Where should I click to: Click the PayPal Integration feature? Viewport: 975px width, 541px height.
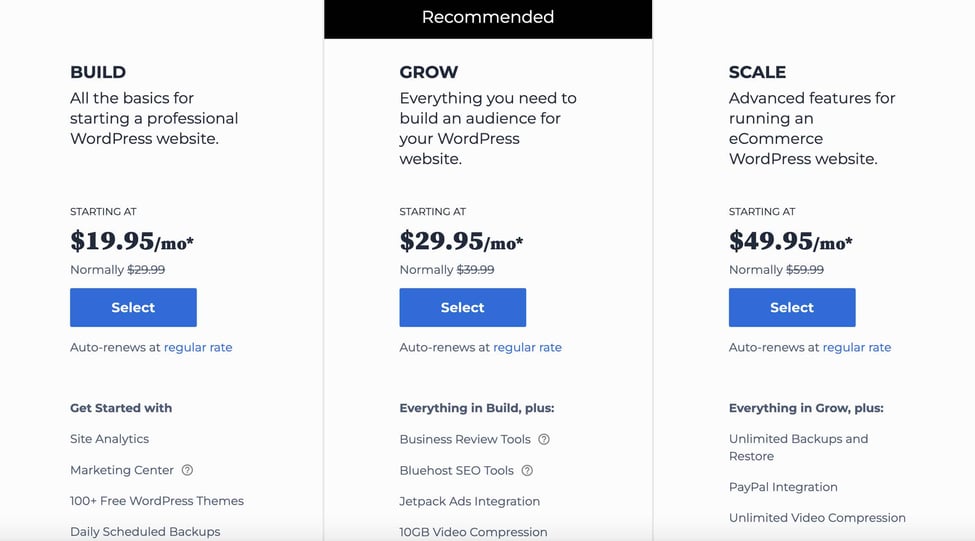[x=783, y=487]
